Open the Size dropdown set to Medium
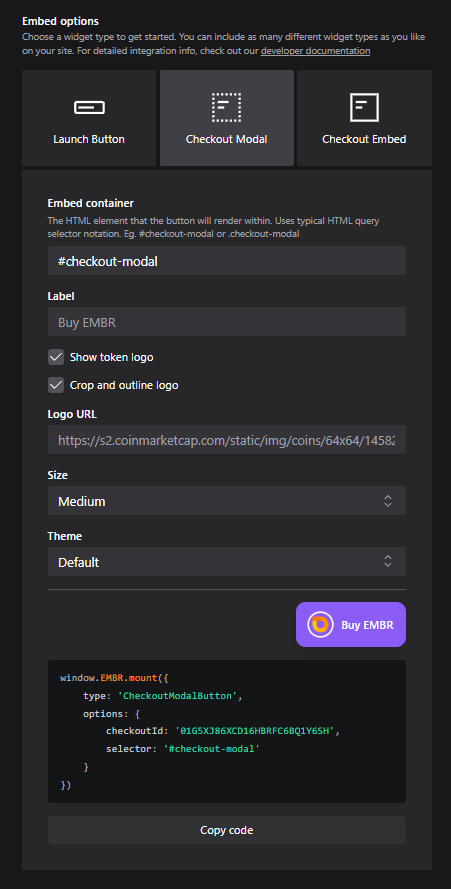Screen dimensions: 451x889 pos(227,501)
